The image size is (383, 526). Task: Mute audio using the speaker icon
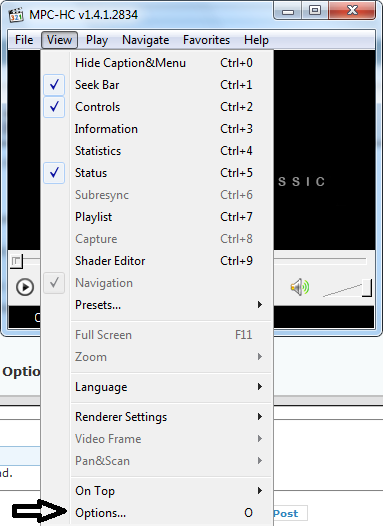(x=299, y=287)
